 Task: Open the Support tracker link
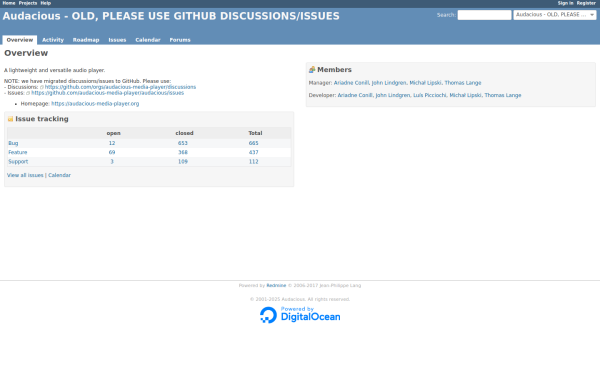(x=18, y=161)
